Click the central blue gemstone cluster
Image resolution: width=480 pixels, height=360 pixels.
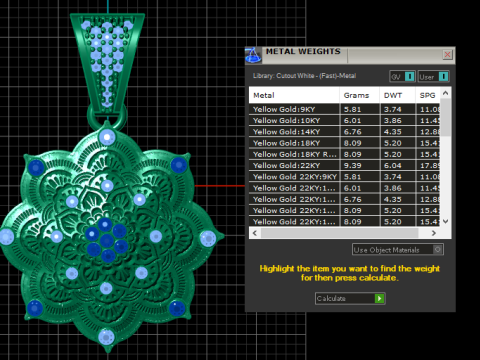(x=107, y=240)
